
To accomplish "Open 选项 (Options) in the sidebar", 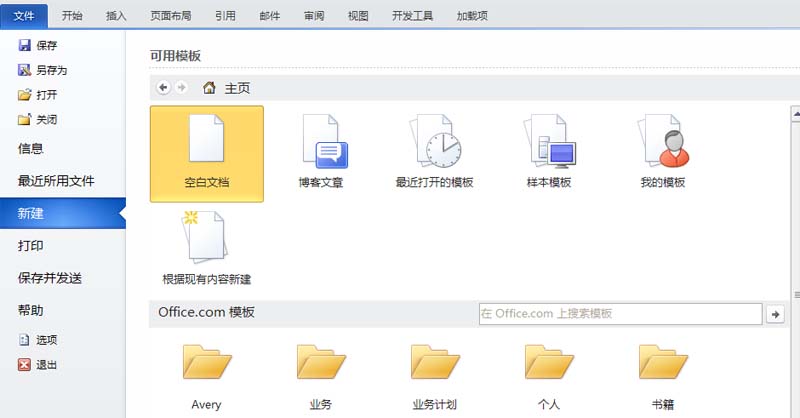I will [x=38, y=340].
